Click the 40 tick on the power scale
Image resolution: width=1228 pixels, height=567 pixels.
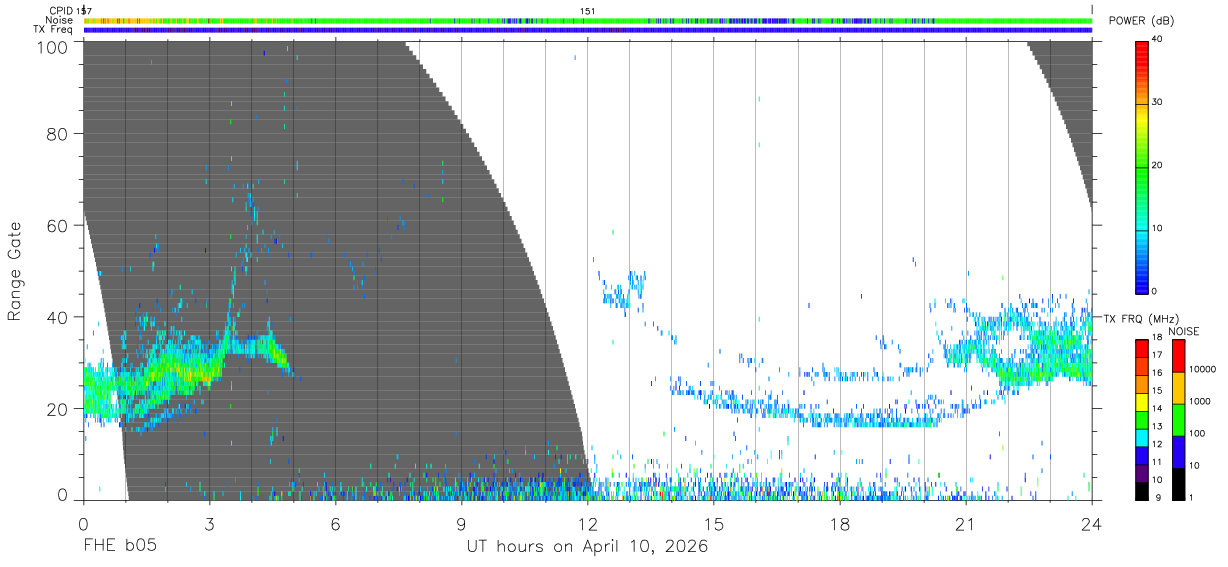click(1158, 40)
